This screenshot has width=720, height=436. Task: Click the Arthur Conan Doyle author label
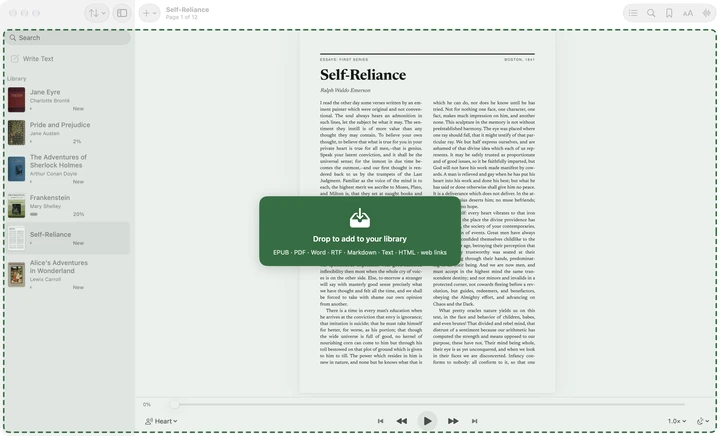[53, 174]
